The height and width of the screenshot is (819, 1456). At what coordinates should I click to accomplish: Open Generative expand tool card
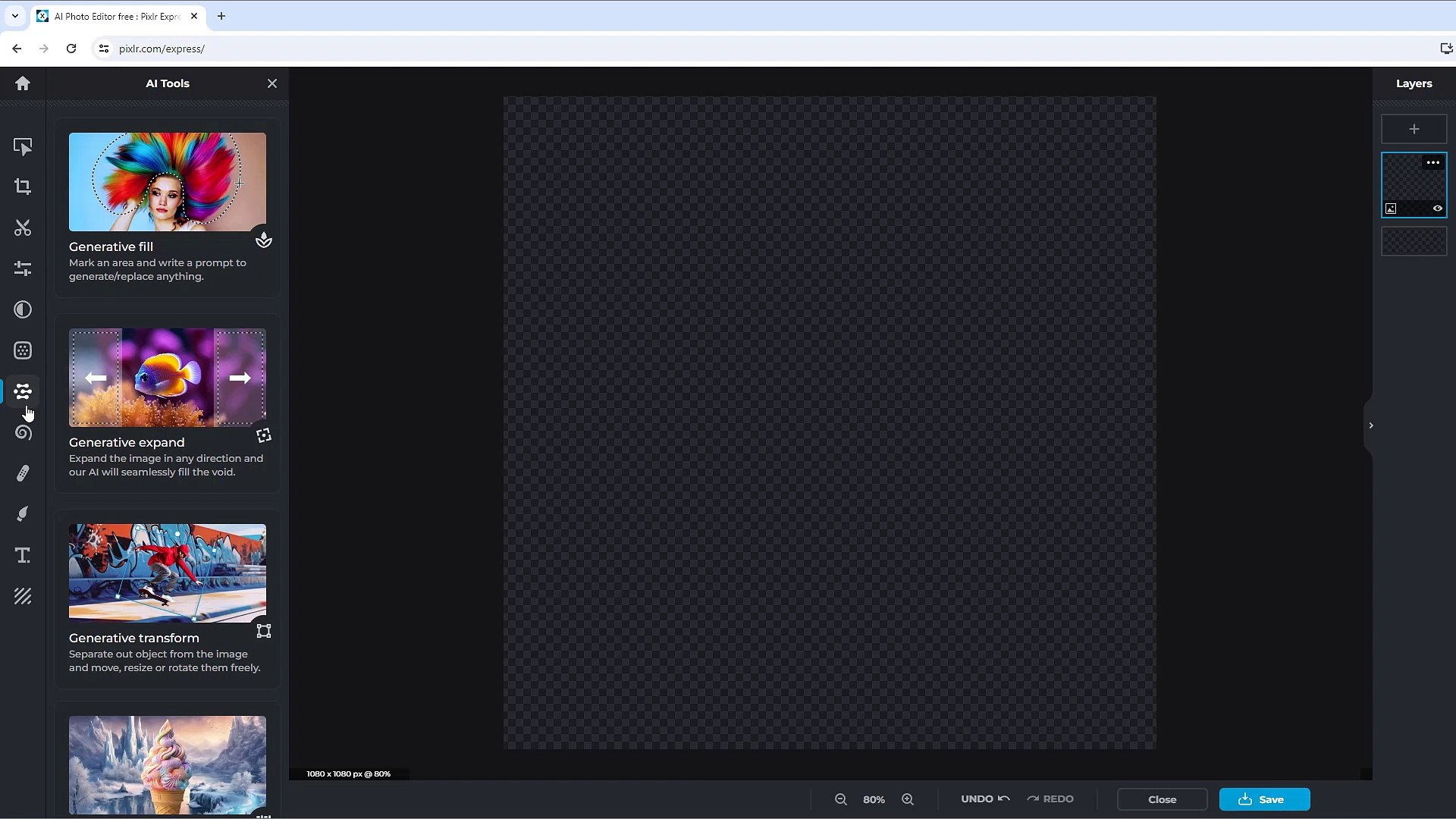(x=168, y=403)
